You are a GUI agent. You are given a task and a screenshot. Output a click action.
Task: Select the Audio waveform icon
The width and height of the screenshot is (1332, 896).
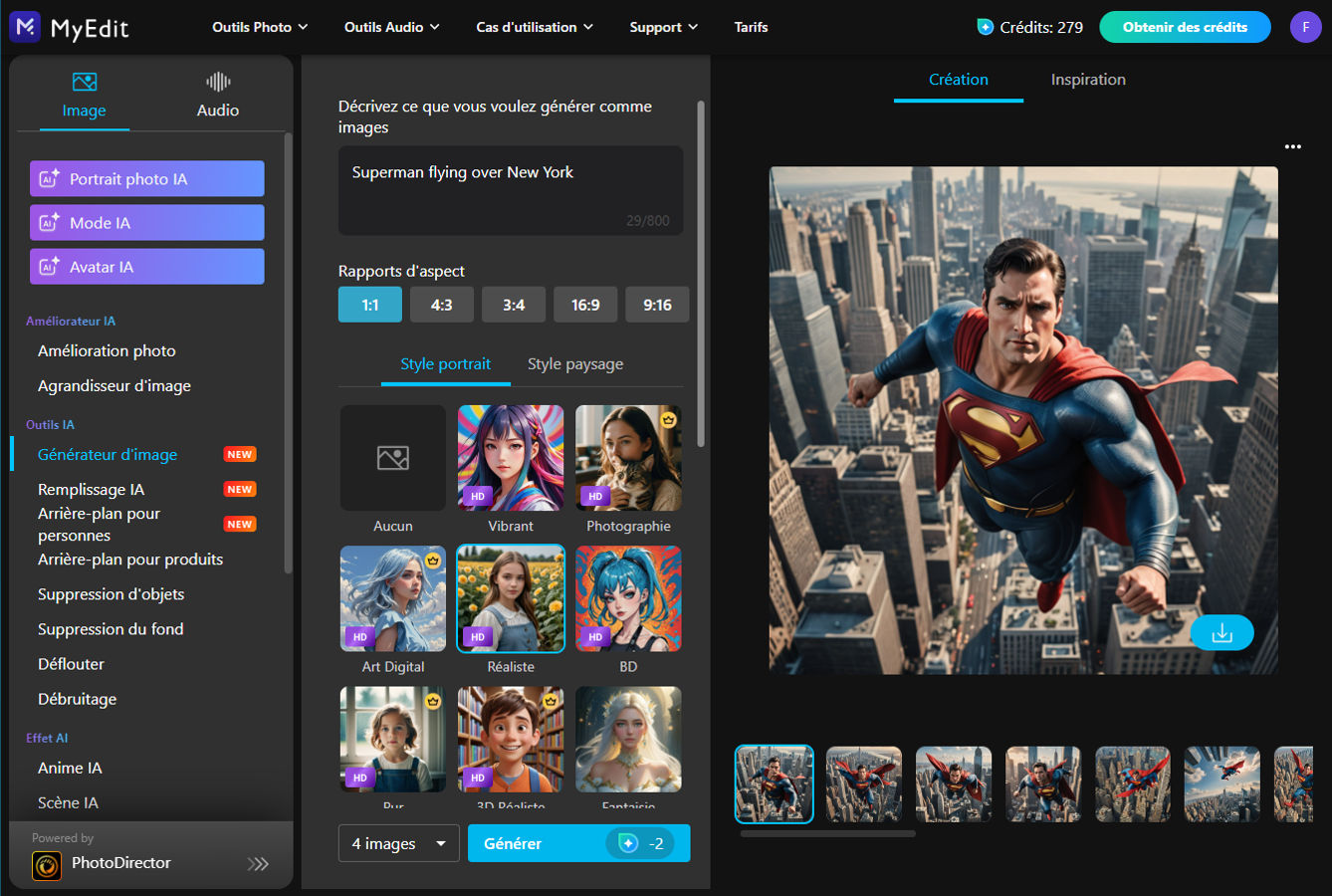(x=218, y=82)
